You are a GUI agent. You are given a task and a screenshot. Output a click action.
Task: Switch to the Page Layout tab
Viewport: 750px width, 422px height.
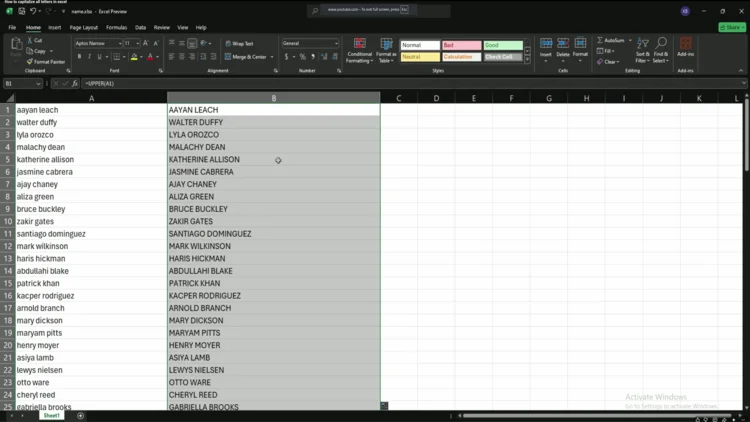(84, 28)
